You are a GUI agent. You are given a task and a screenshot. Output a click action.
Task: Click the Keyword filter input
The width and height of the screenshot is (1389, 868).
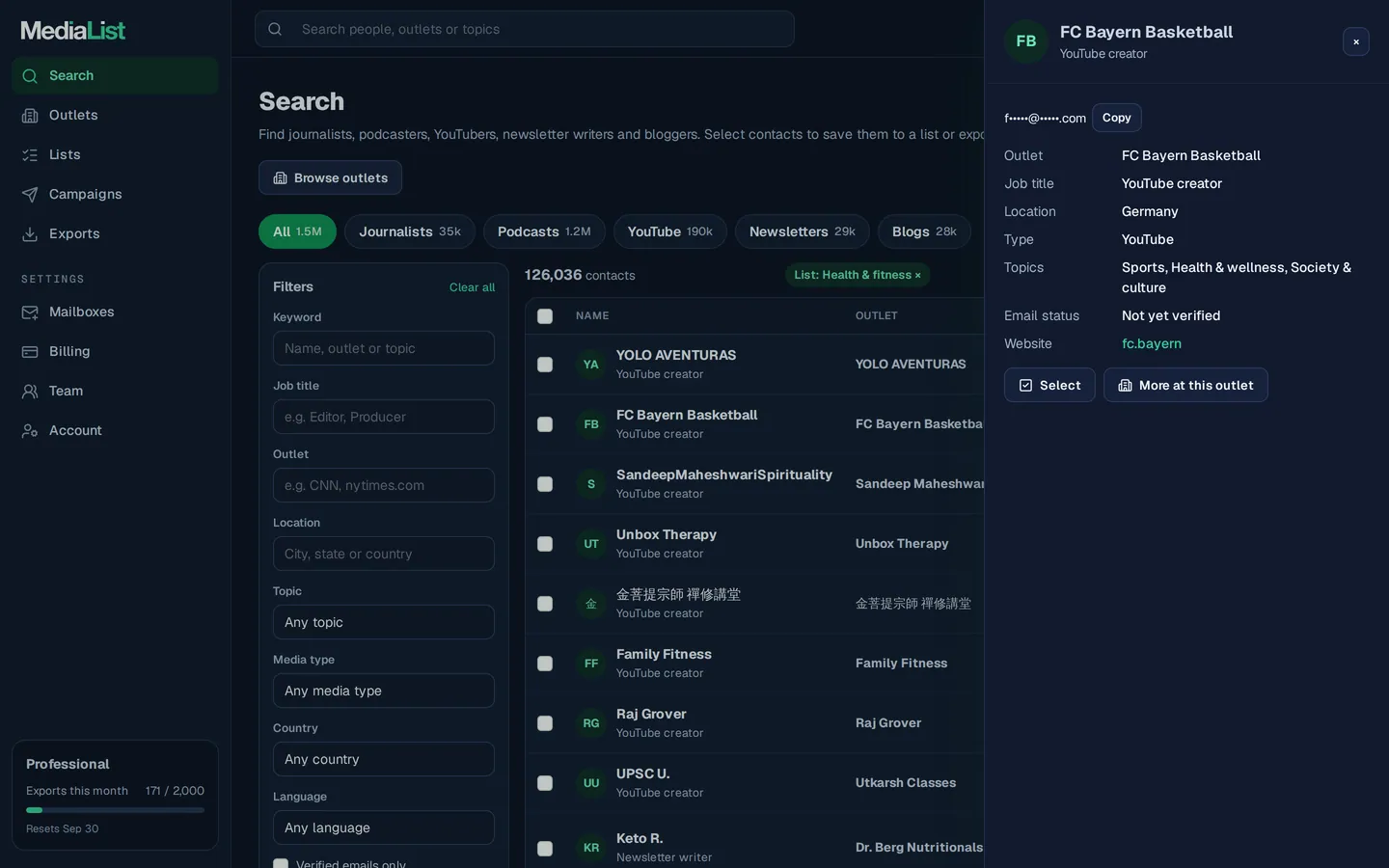point(384,348)
